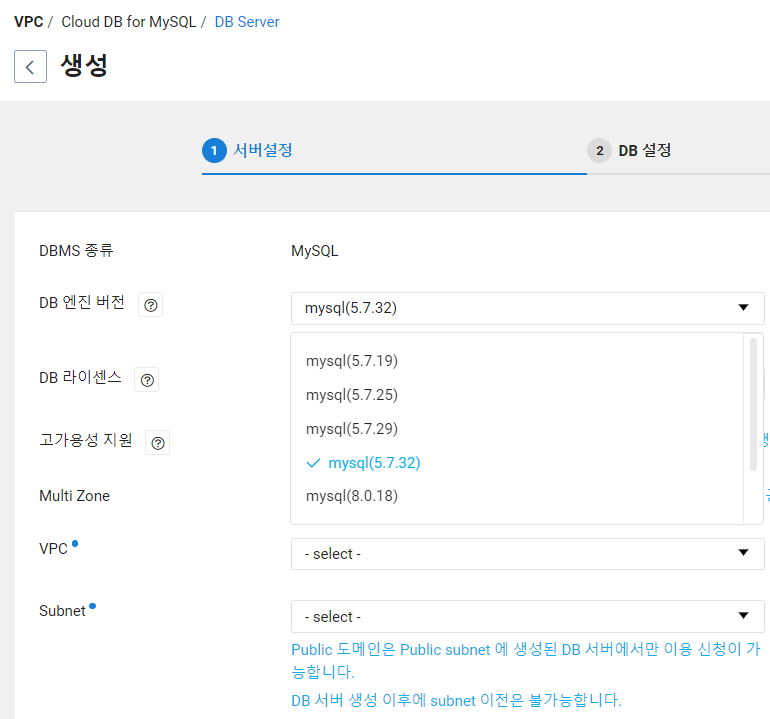770x719 pixels.
Task: Click the DB Server breadcrumb link
Action: coord(247,22)
